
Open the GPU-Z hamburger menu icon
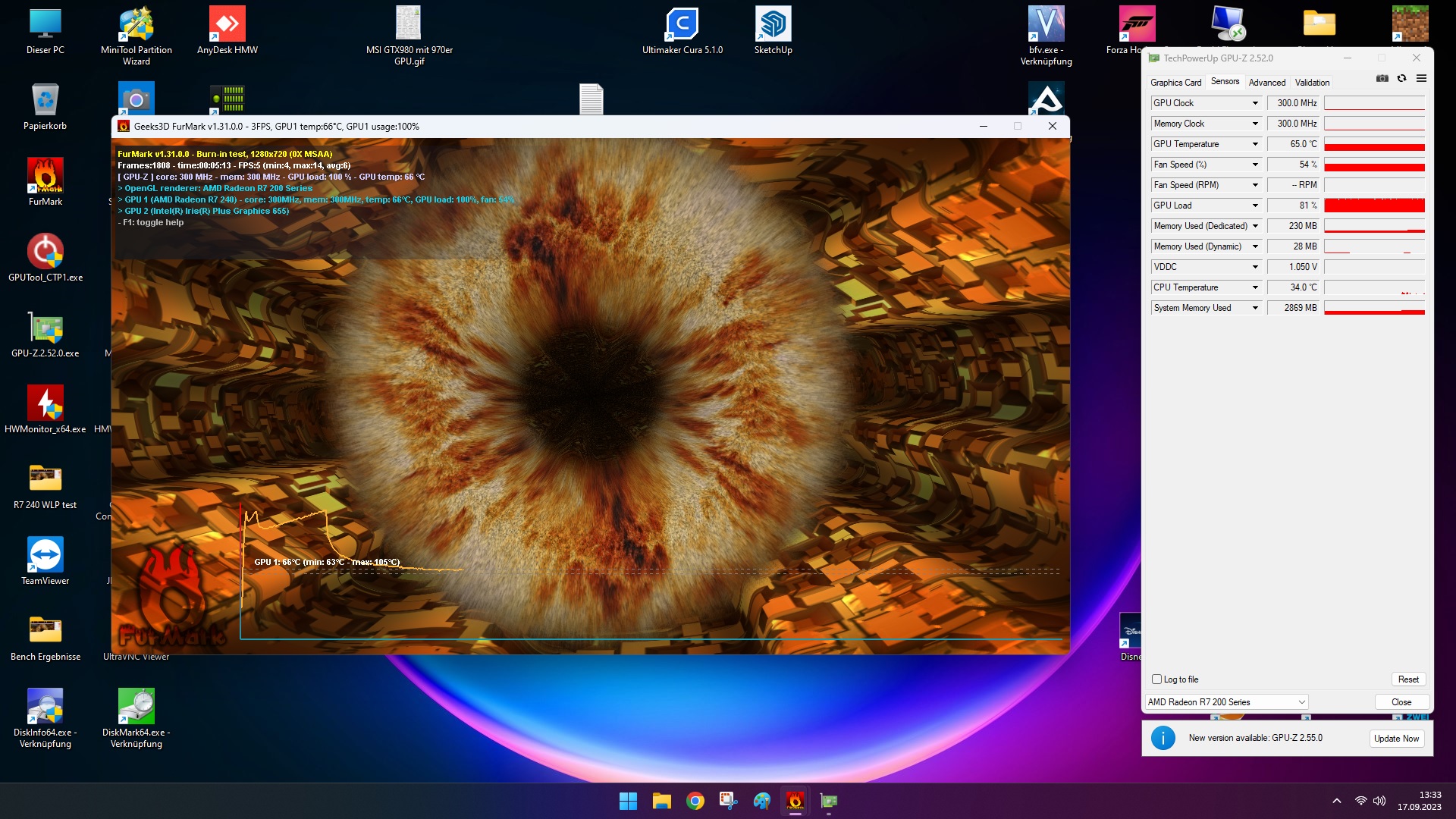(1421, 78)
